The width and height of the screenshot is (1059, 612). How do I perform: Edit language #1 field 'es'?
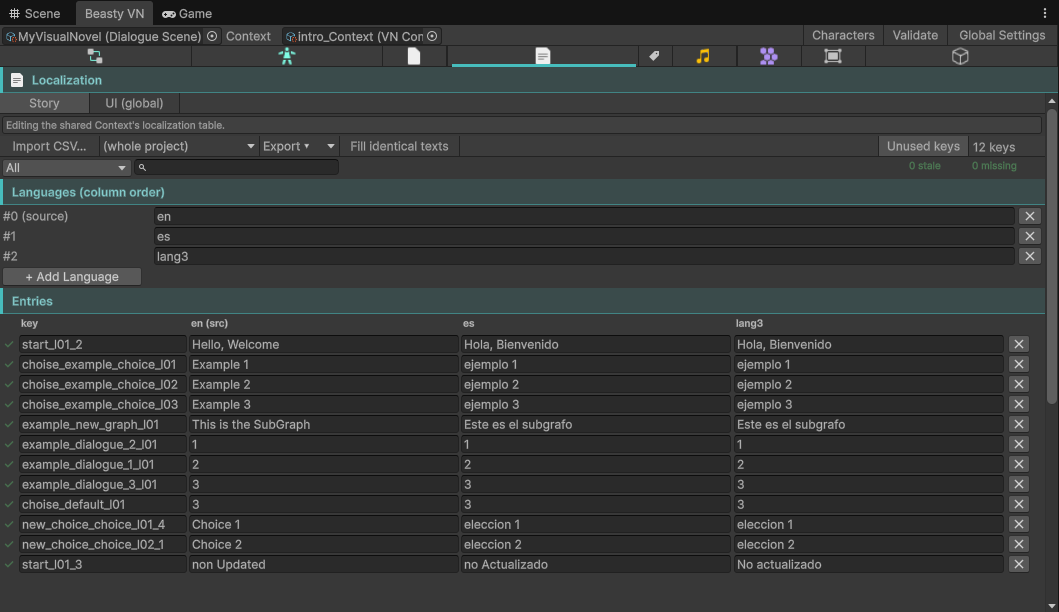point(584,236)
